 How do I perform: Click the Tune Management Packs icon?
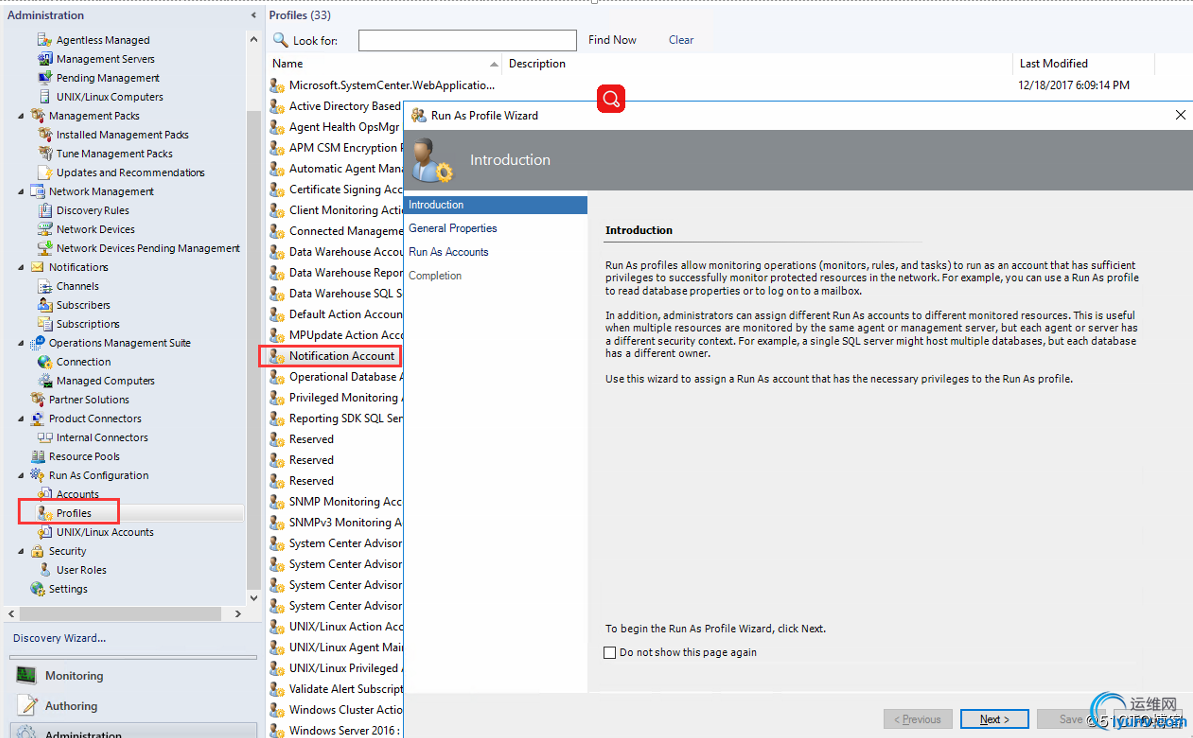(x=45, y=153)
